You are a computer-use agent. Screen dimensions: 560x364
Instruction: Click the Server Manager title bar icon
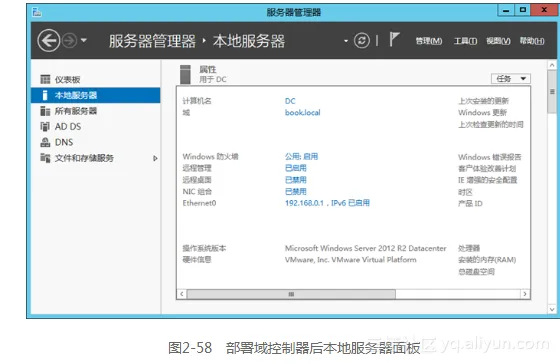tap(37, 13)
